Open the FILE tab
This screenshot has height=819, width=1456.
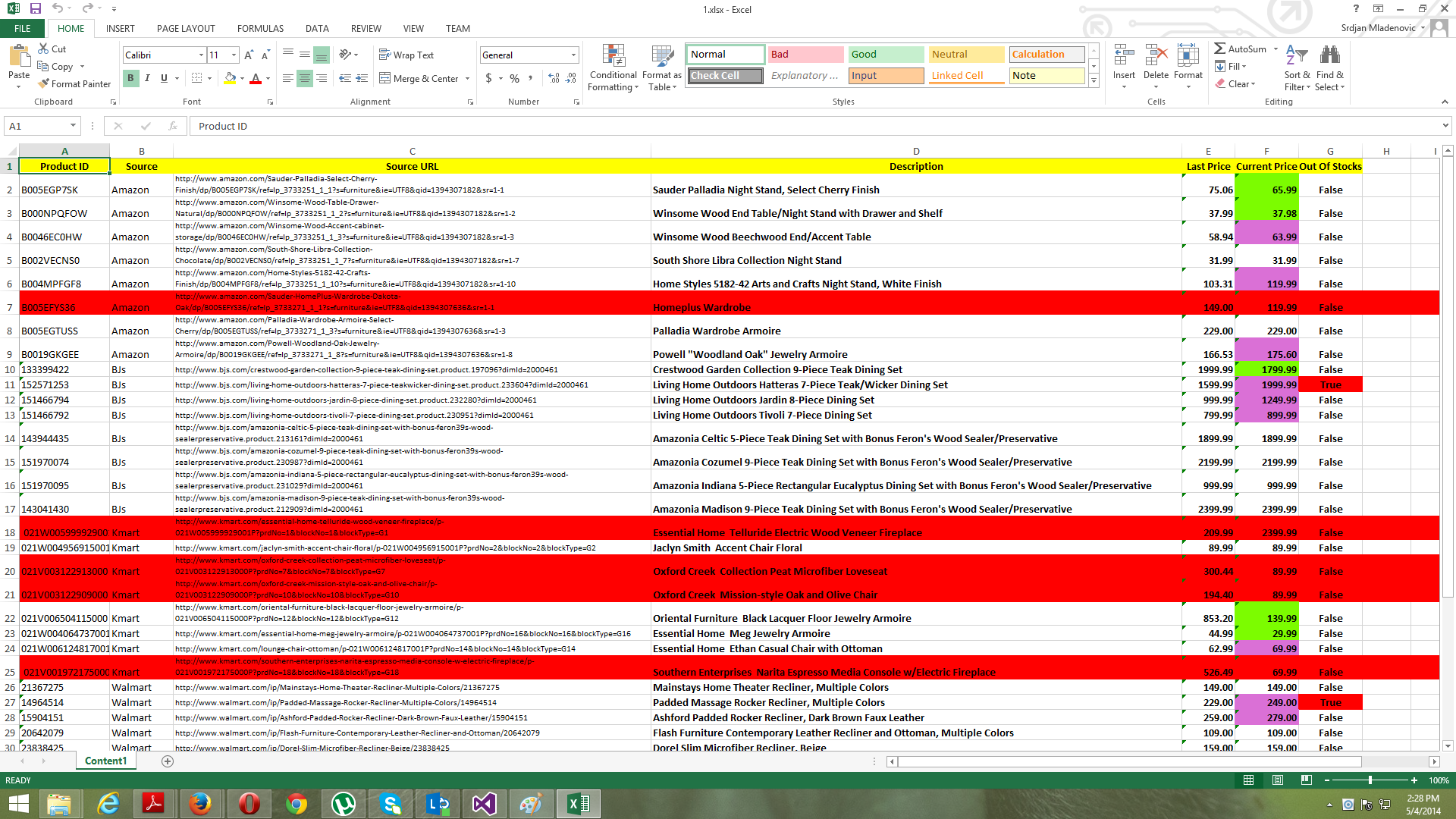coord(23,29)
